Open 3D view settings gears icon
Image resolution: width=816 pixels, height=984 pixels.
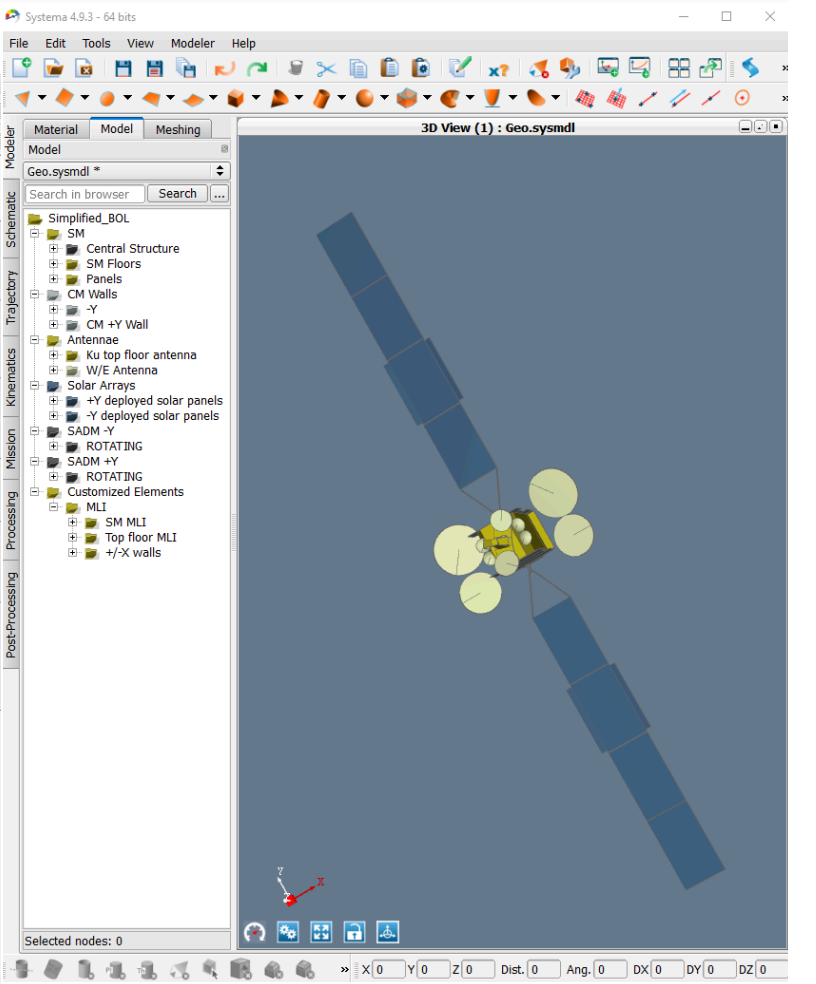click(x=288, y=932)
